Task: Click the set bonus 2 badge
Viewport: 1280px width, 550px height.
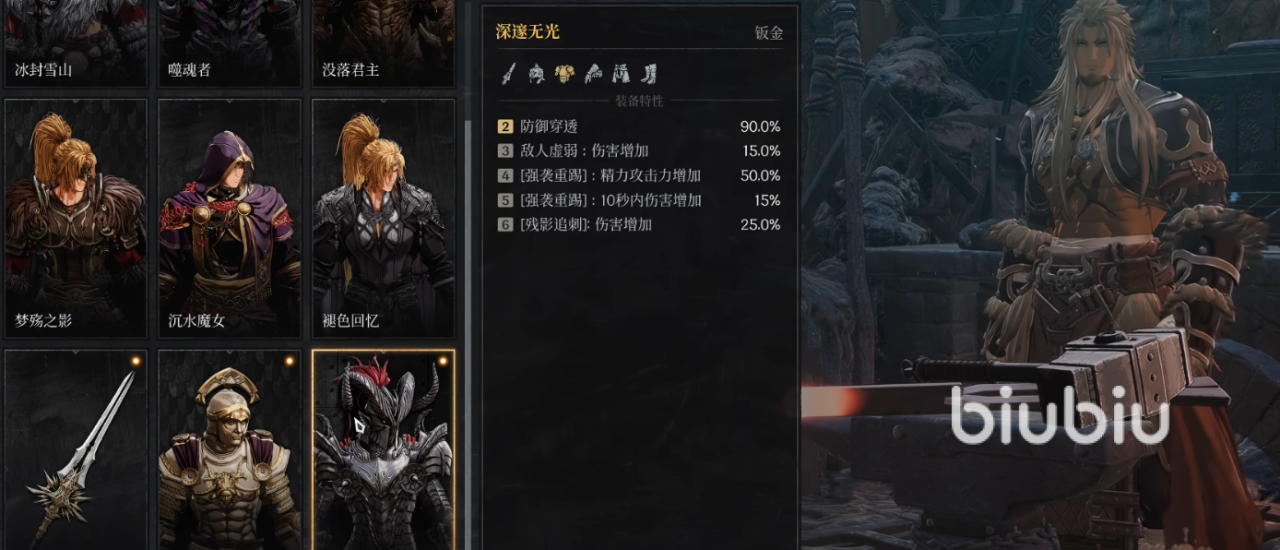Action: 505,127
